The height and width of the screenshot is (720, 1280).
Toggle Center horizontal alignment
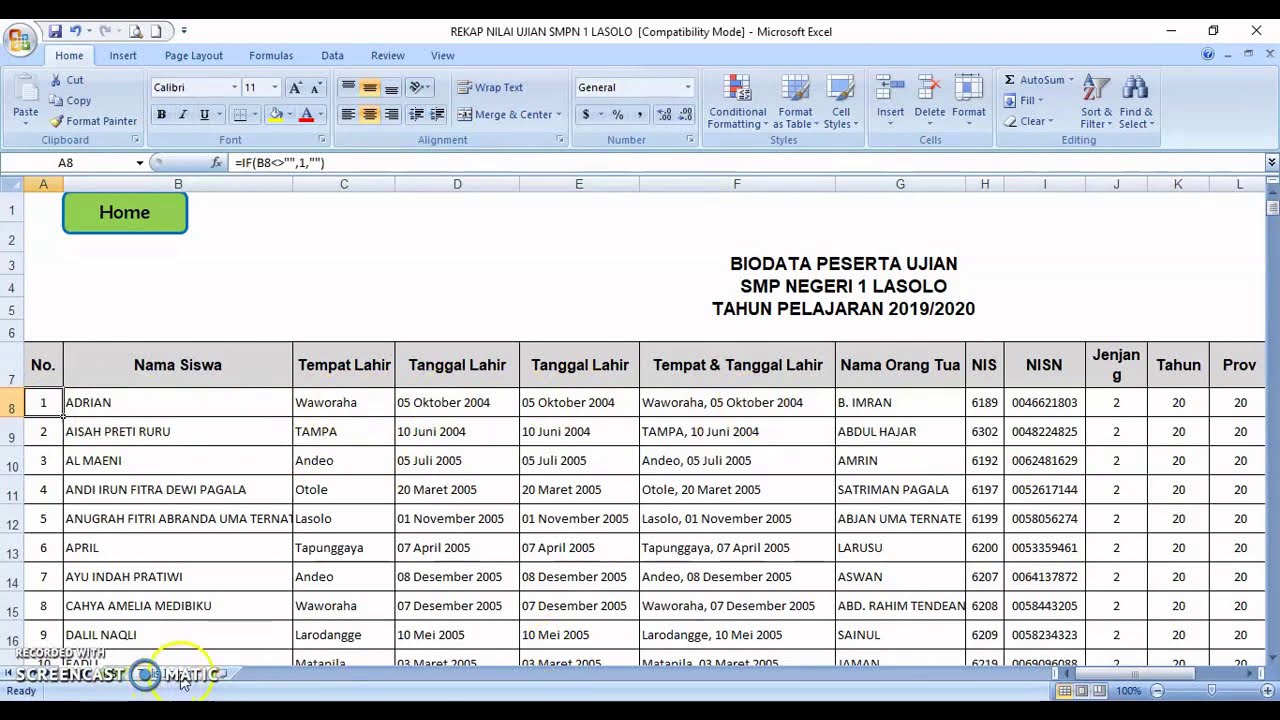(370, 115)
